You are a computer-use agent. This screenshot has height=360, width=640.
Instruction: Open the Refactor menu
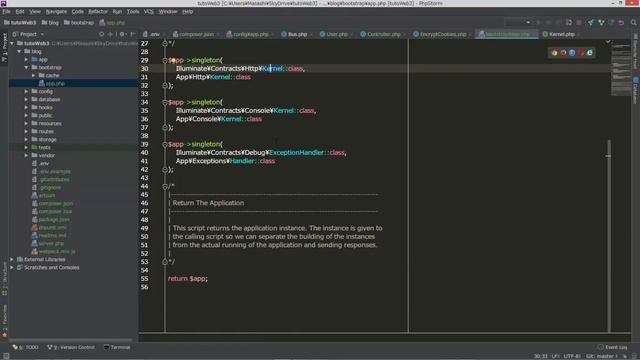98,11
